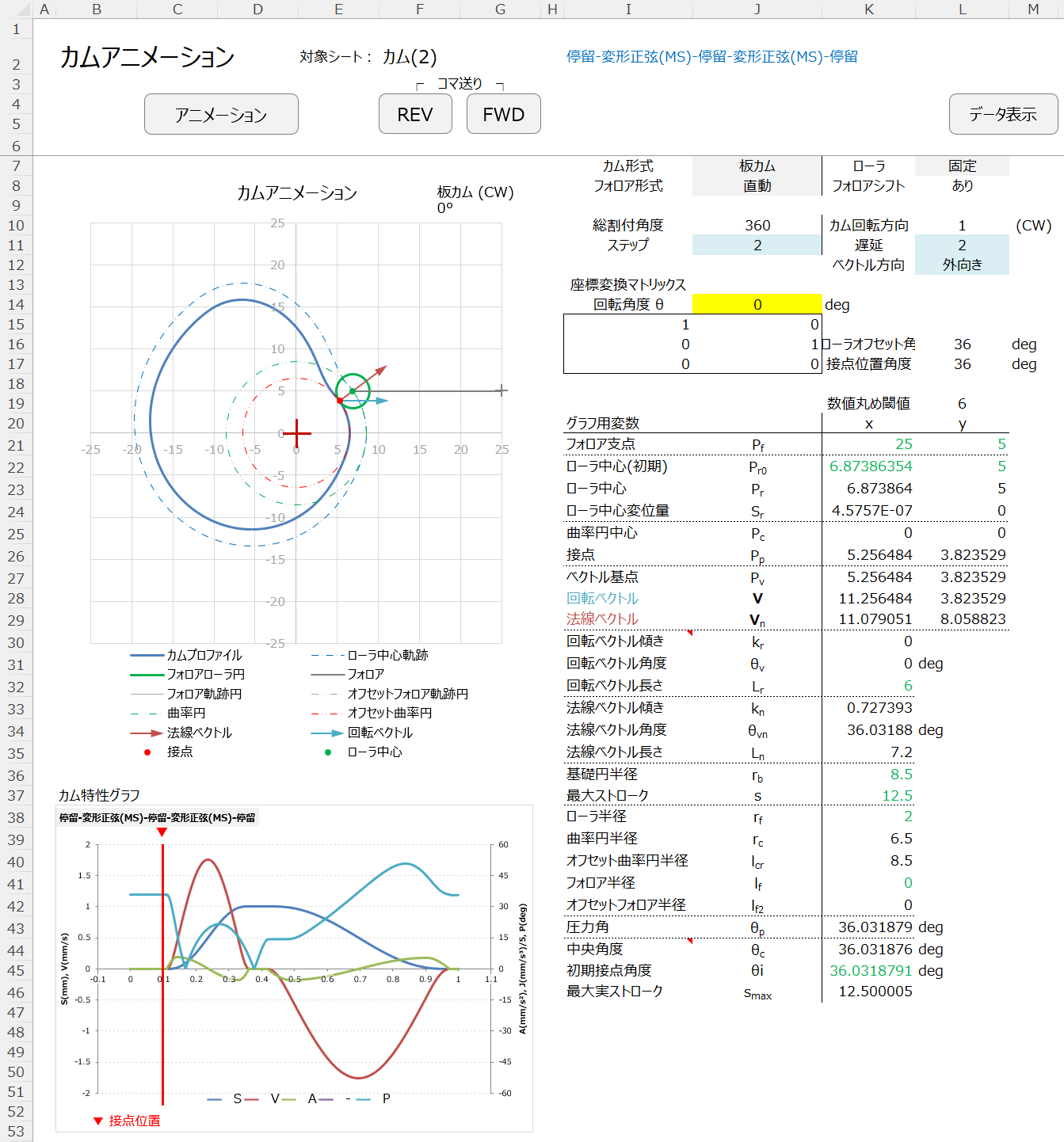The width and height of the screenshot is (1064, 1142).
Task: Click the green roller center dot on cam chart
Action: click(353, 391)
